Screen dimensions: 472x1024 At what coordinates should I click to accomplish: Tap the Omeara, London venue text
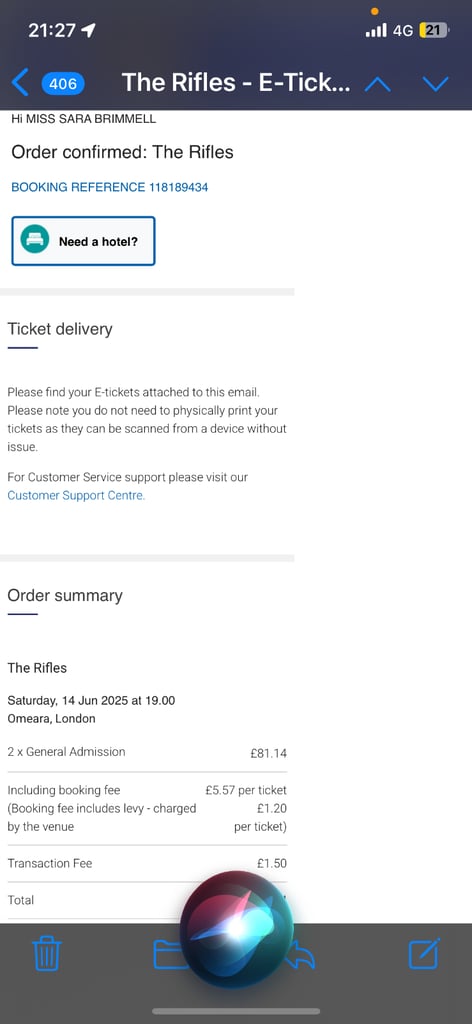[x=52, y=719]
